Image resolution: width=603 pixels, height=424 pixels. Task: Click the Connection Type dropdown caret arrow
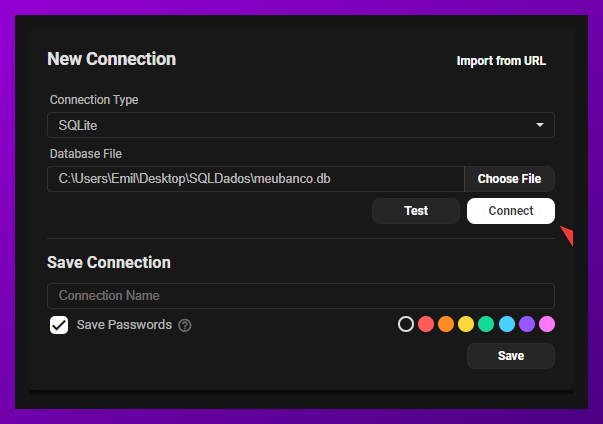pos(540,125)
